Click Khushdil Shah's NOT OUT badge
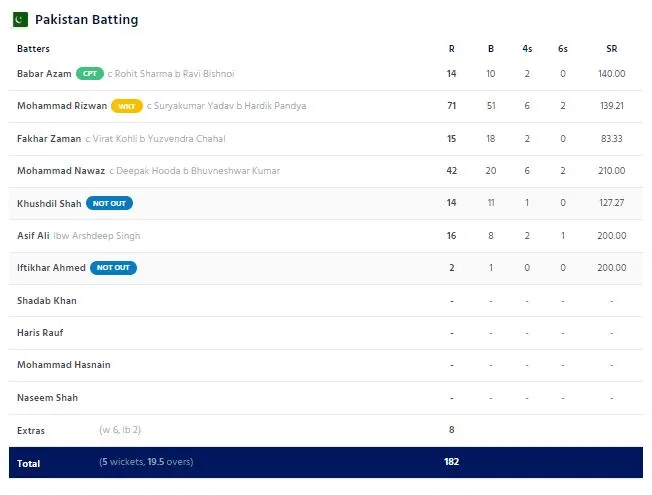652x495 pixels. [109, 203]
